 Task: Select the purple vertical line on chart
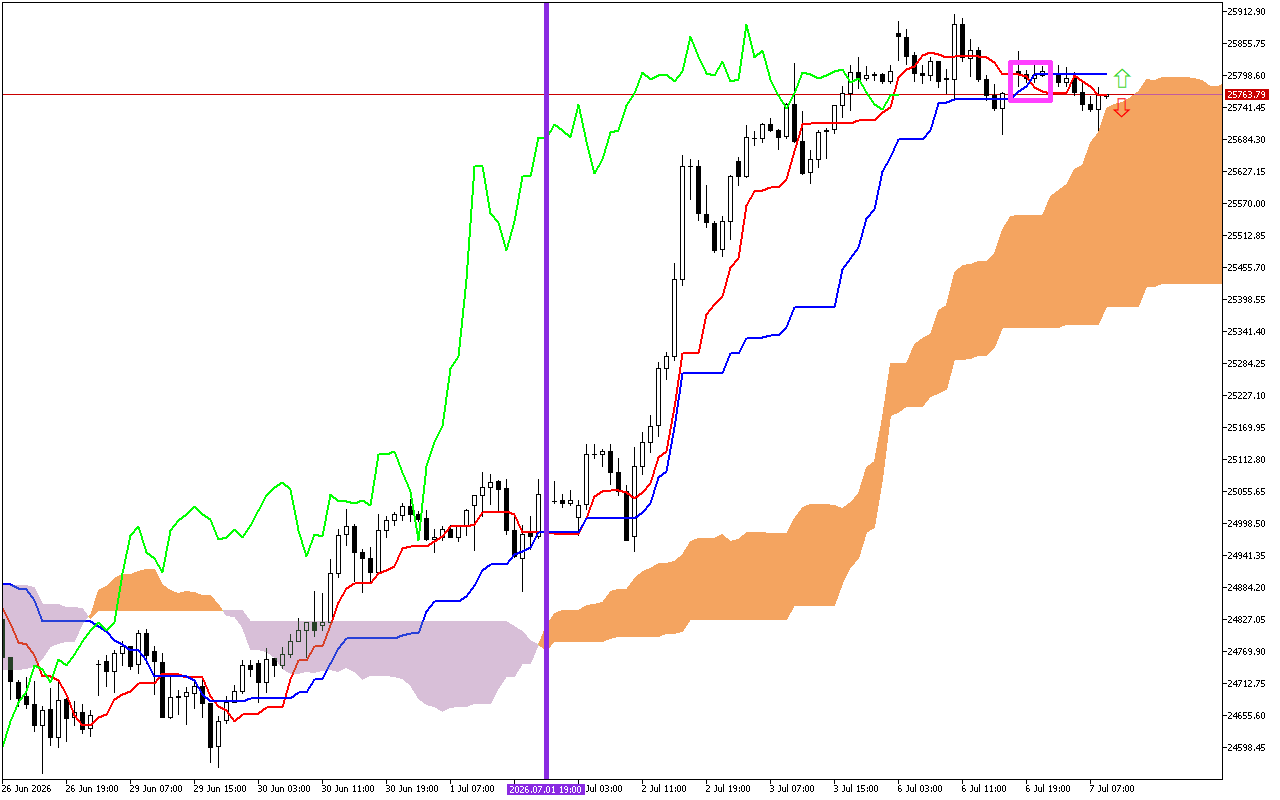click(x=546, y=390)
